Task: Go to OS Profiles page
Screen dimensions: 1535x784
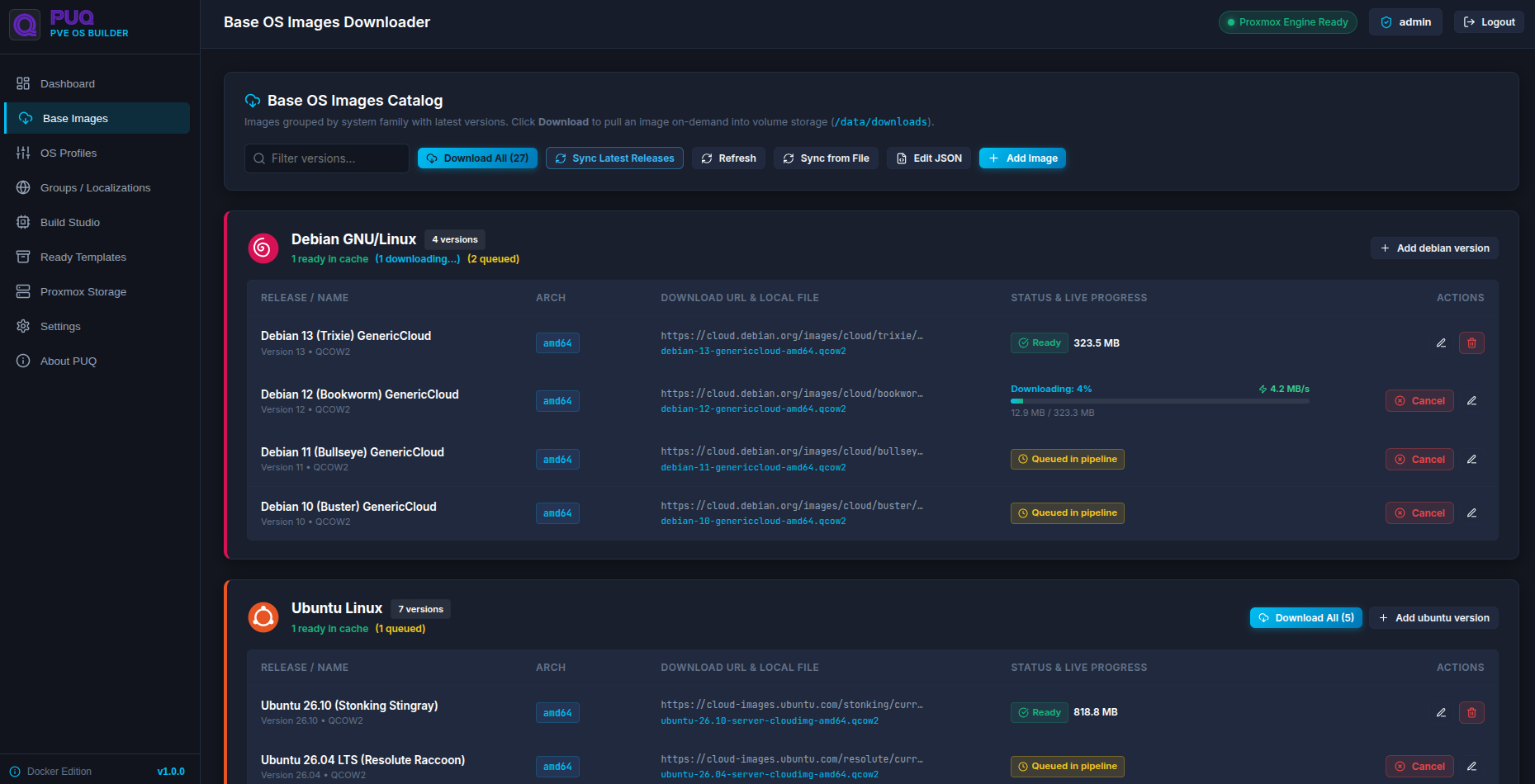Action: [97, 153]
